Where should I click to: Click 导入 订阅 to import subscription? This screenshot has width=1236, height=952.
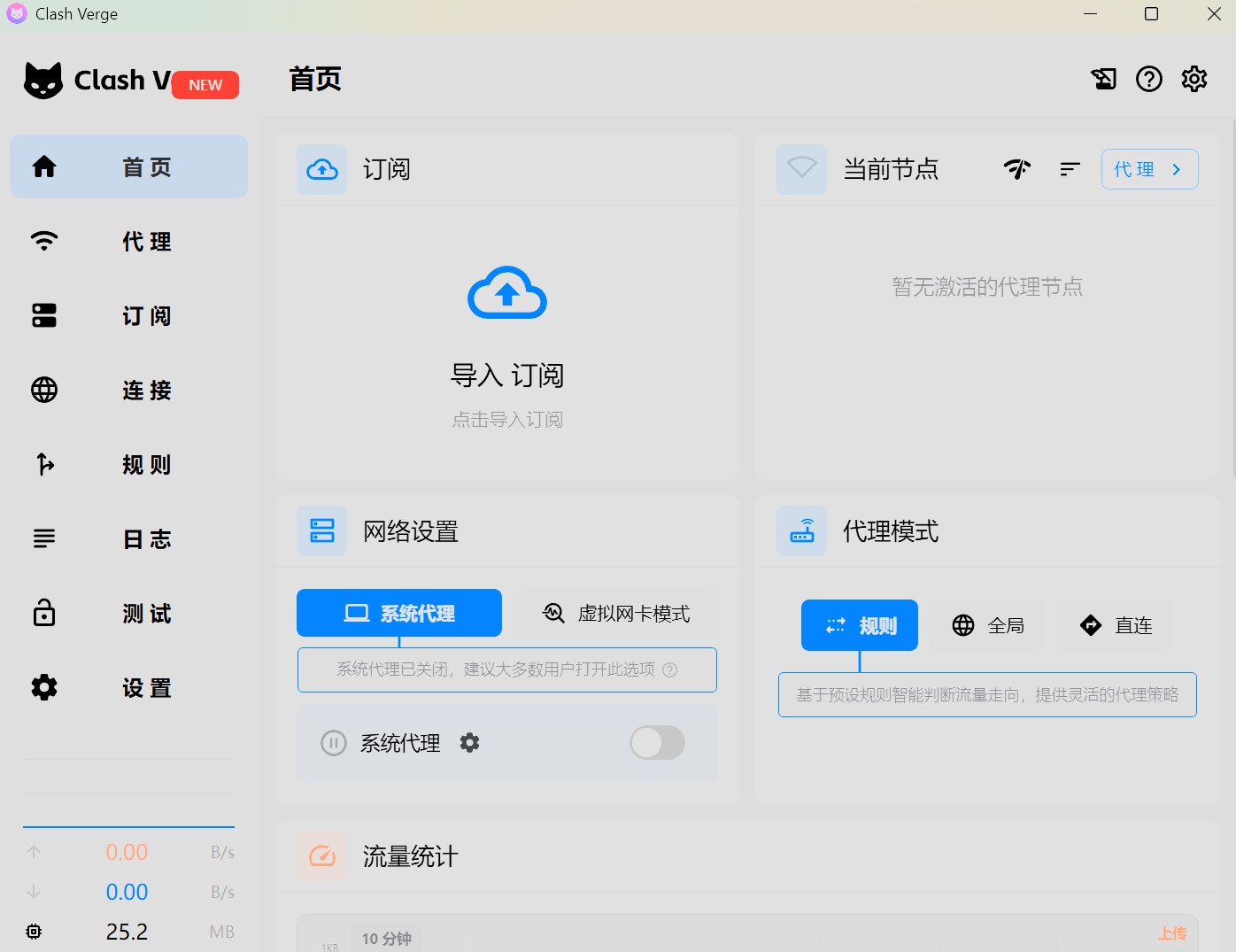click(x=507, y=375)
